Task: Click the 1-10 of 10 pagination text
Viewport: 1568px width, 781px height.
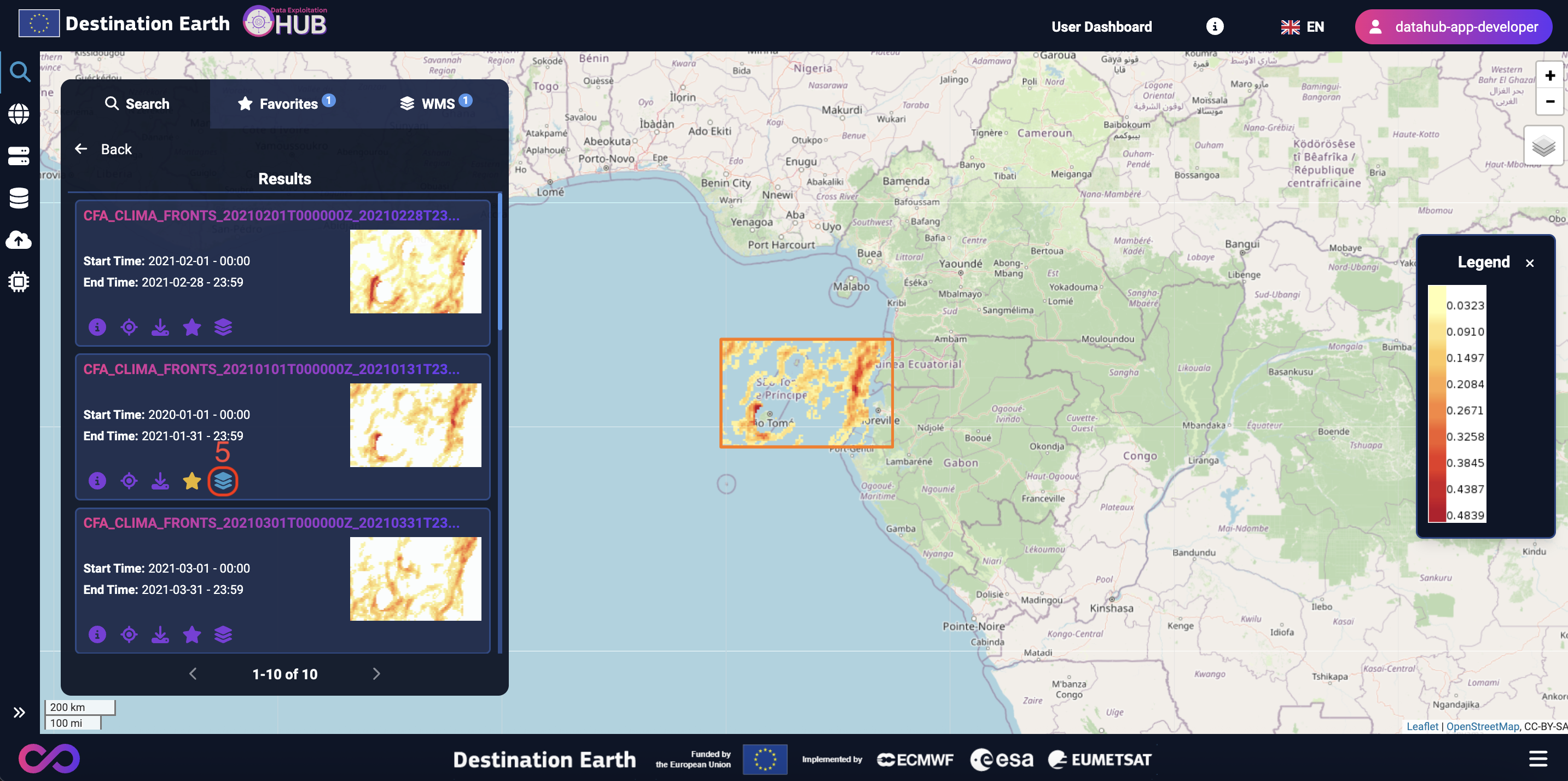Action: pyautogui.click(x=285, y=674)
